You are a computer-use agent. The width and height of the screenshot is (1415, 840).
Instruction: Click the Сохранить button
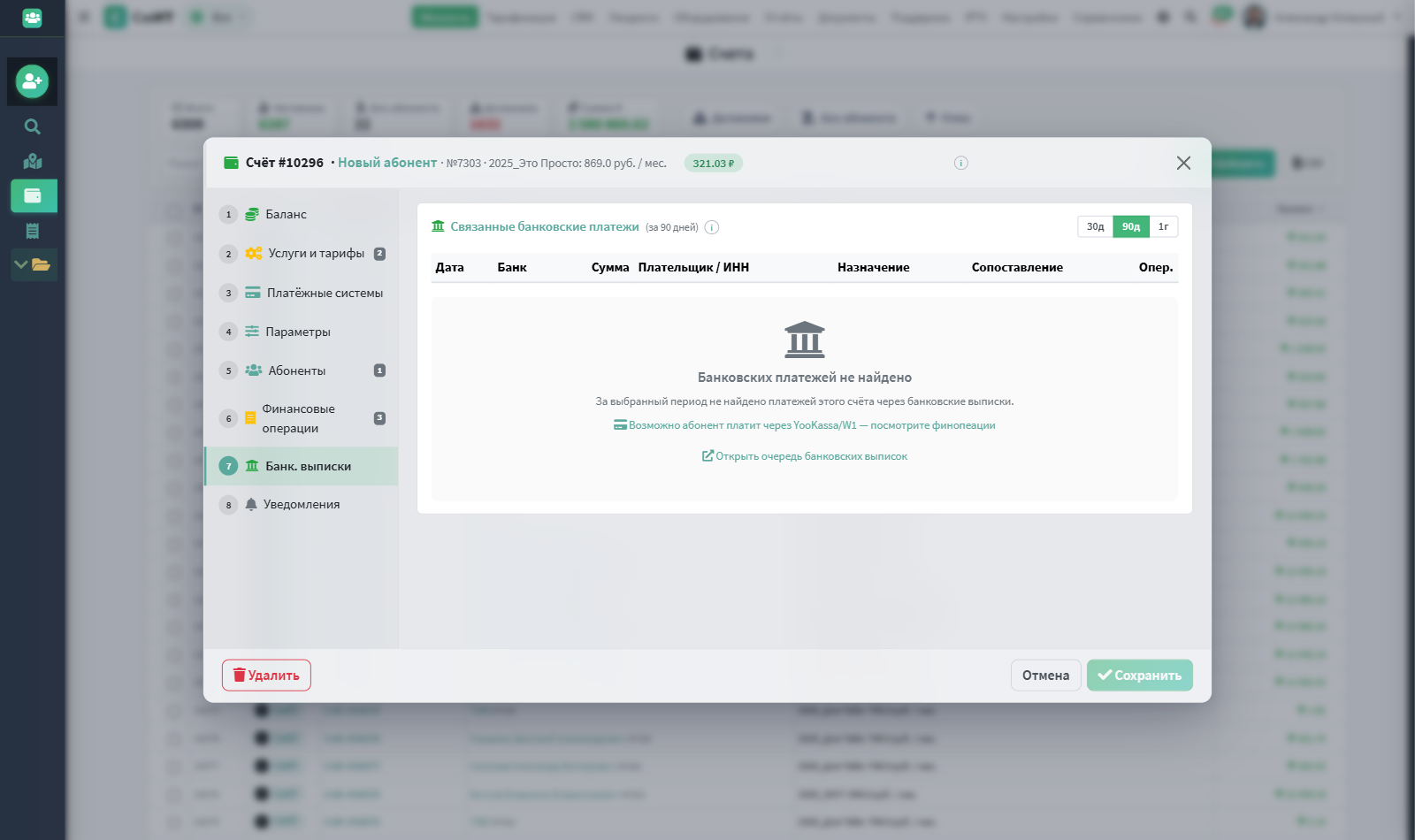click(x=1140, y=676)
